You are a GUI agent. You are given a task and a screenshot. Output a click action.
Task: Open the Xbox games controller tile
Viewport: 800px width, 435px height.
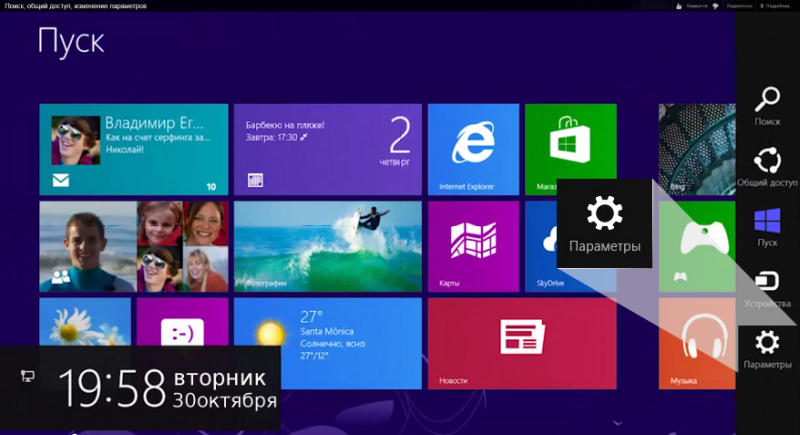click(x=697, y=246)
